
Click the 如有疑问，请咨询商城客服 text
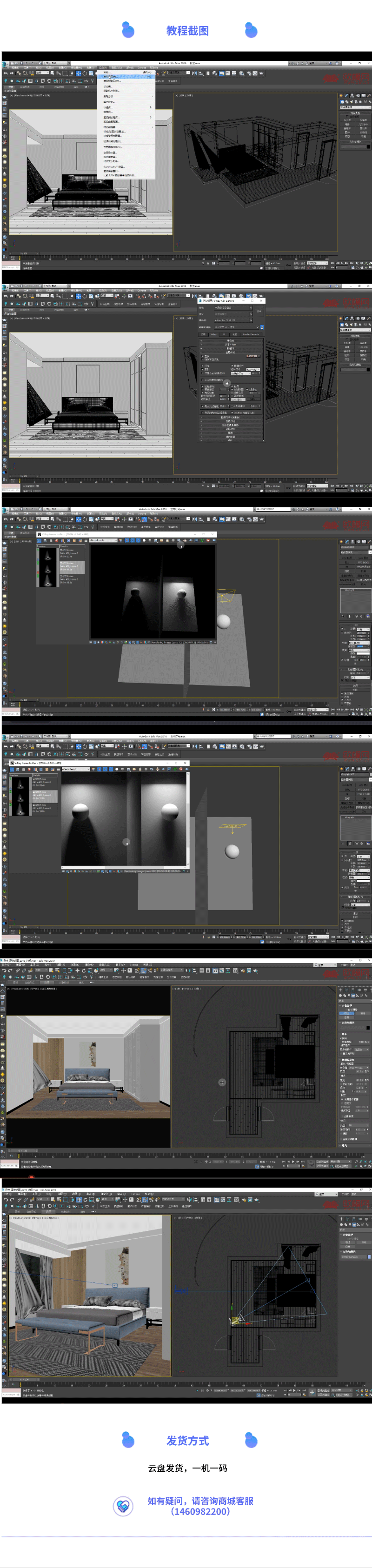pyautogui.click(x=200, y=1501)
